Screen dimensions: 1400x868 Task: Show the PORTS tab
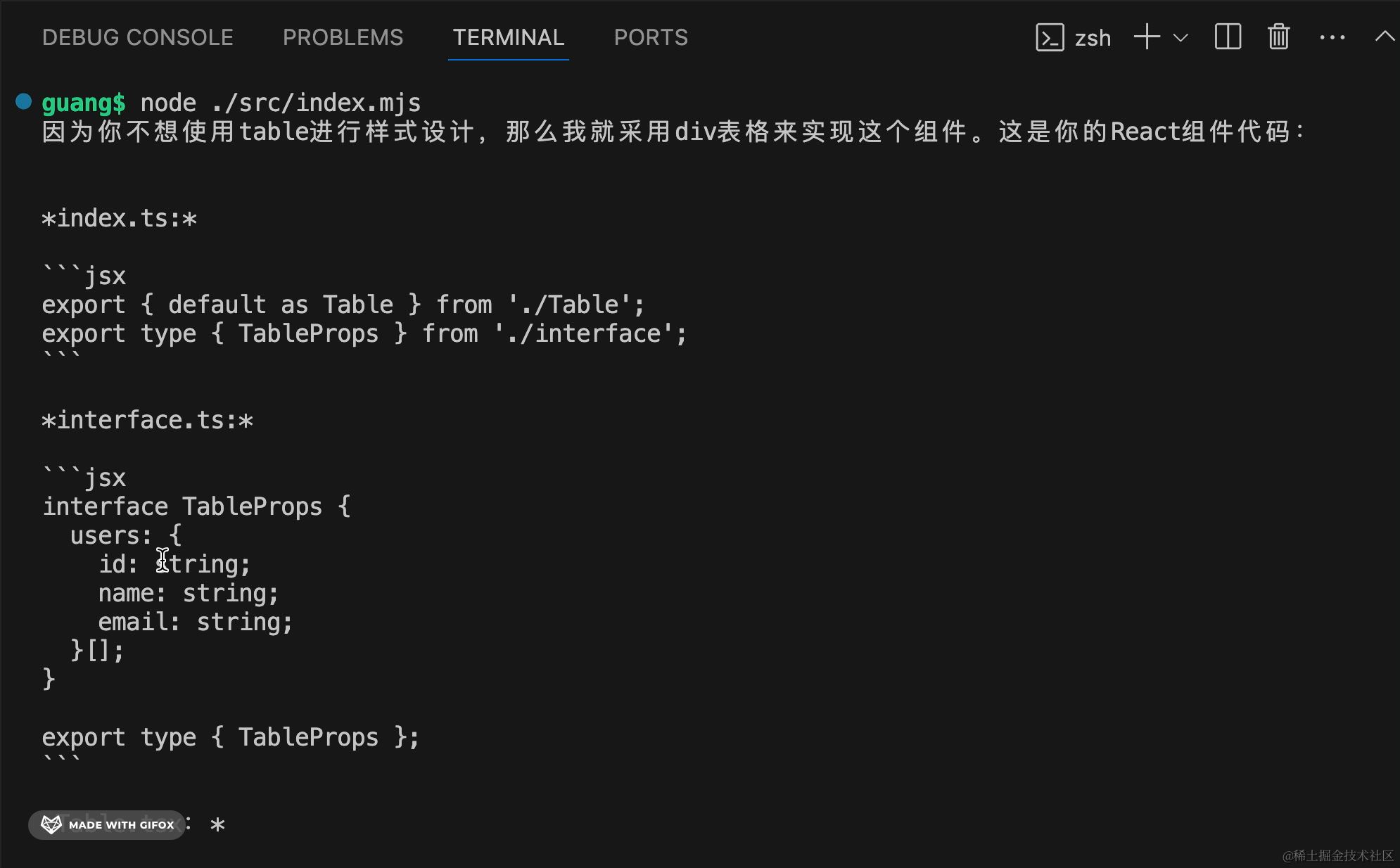point(651,37)
